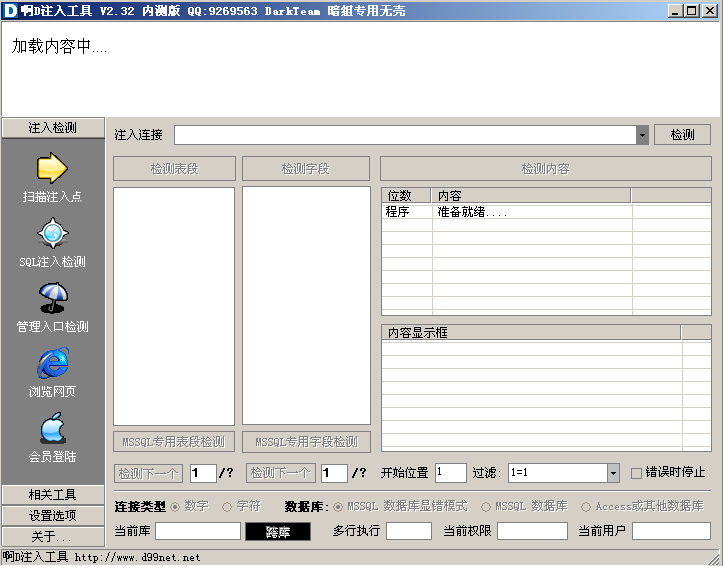Click the 当前权限 text field
The width and height of the screenshot is (723, 566).
[532, 531]
